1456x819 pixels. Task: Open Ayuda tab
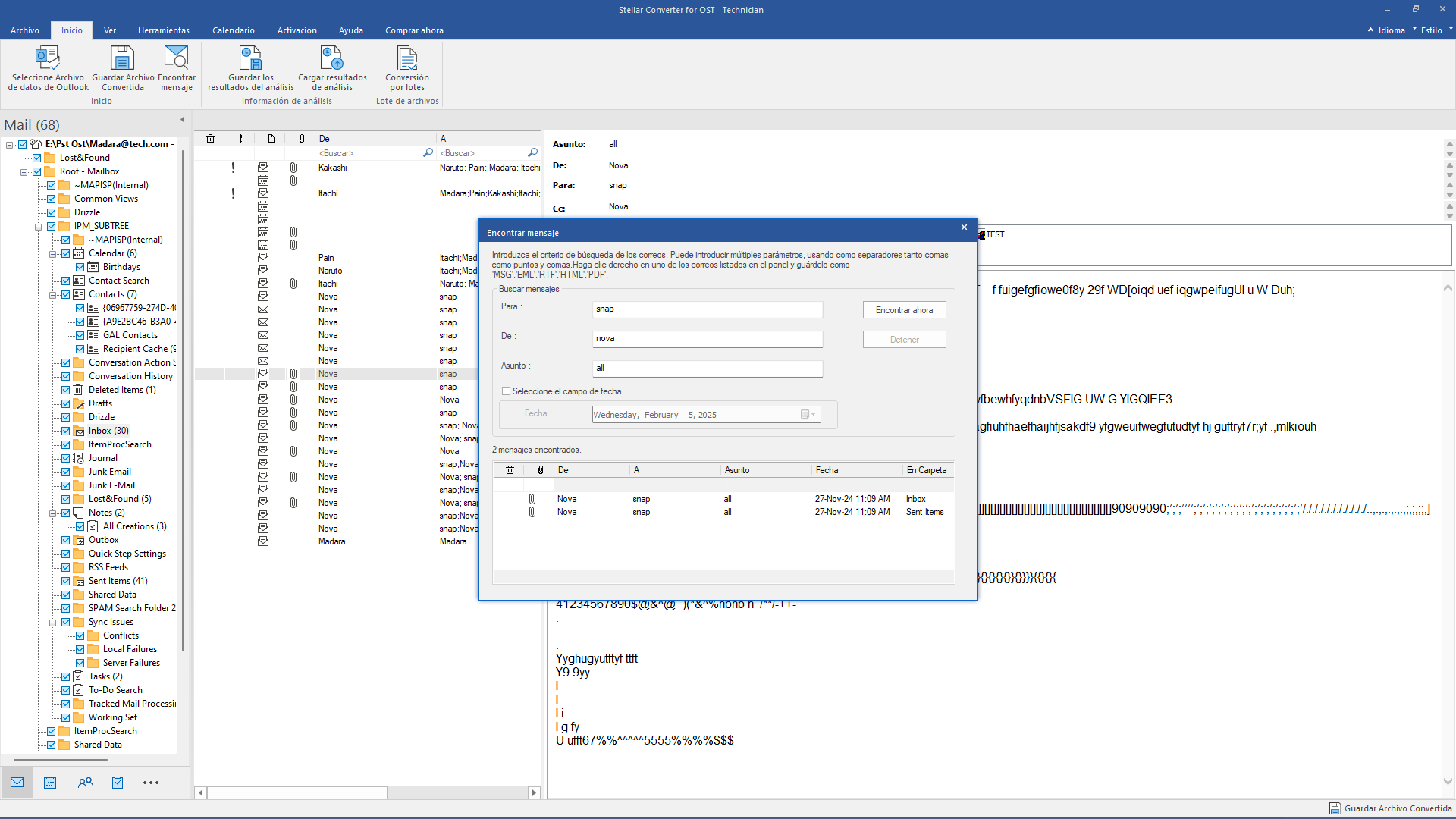pos(351,30)
